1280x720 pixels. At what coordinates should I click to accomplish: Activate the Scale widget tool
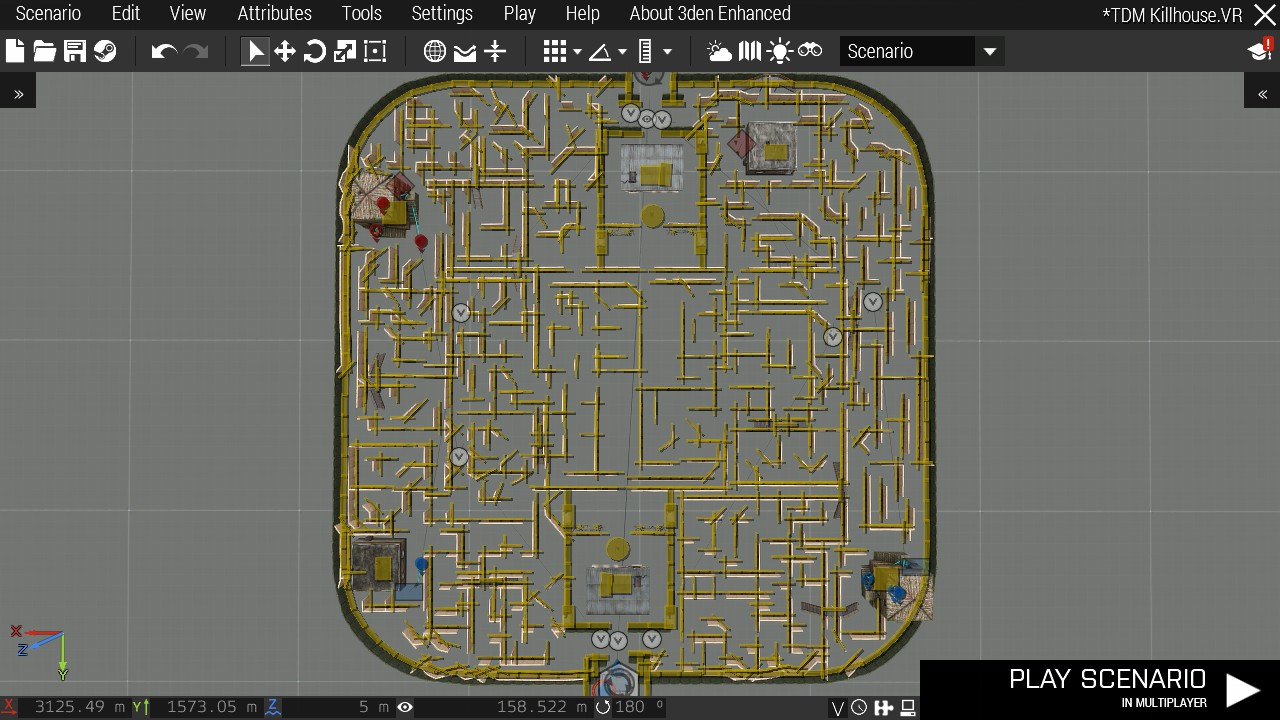pos(345,51)
